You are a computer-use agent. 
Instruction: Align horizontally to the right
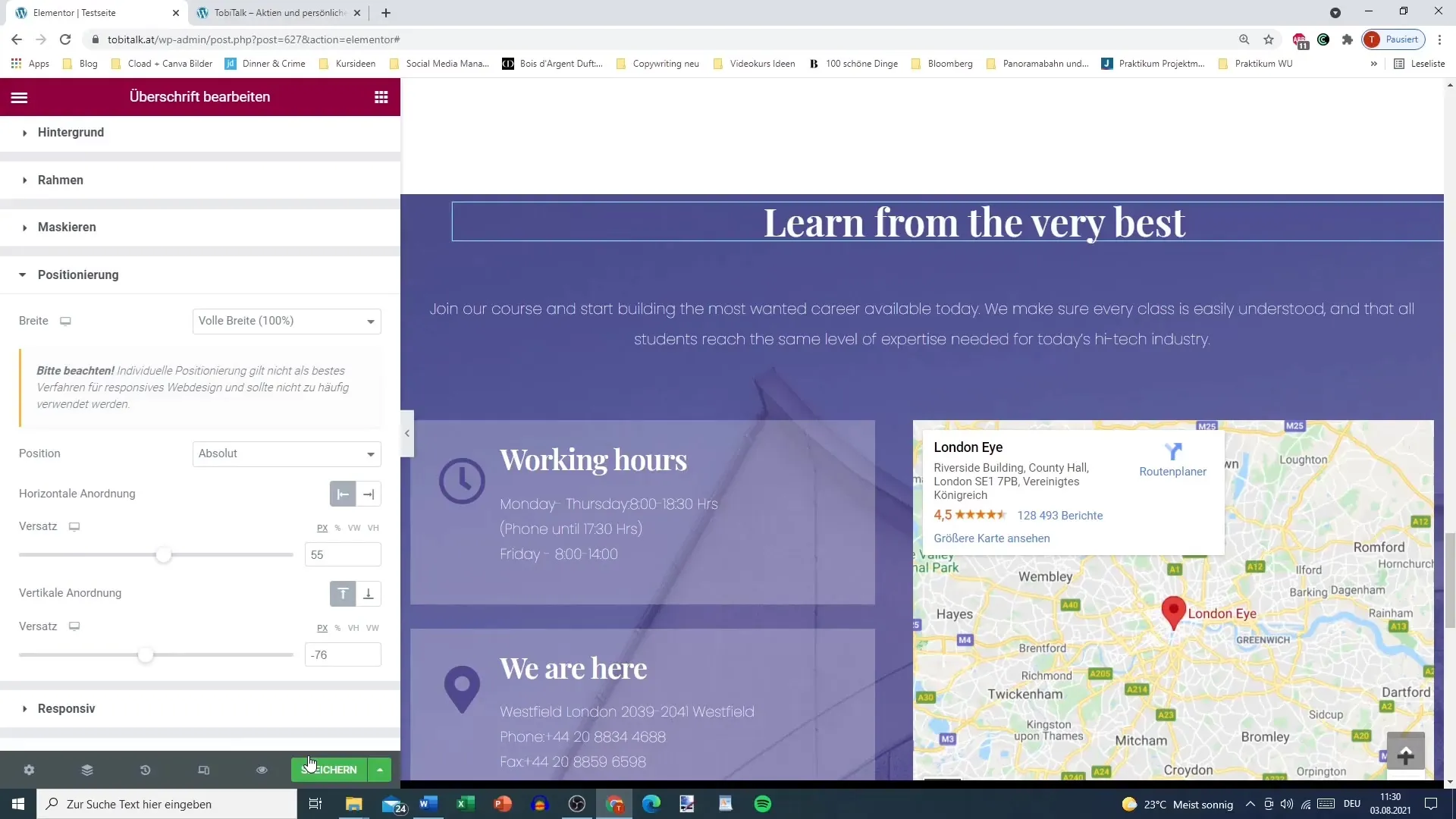(369, 494)
